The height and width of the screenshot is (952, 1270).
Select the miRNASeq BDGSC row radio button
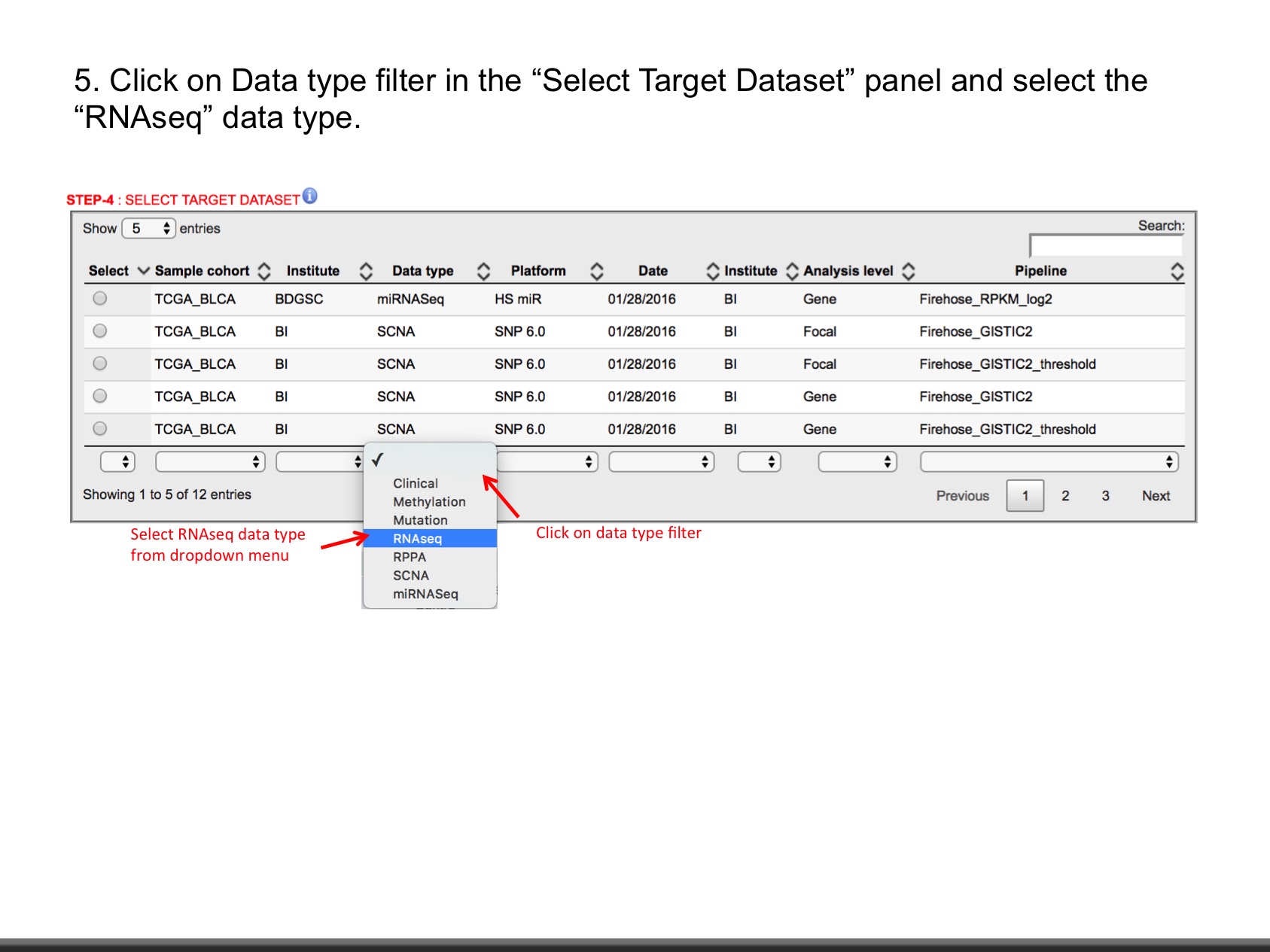point(100,299)
